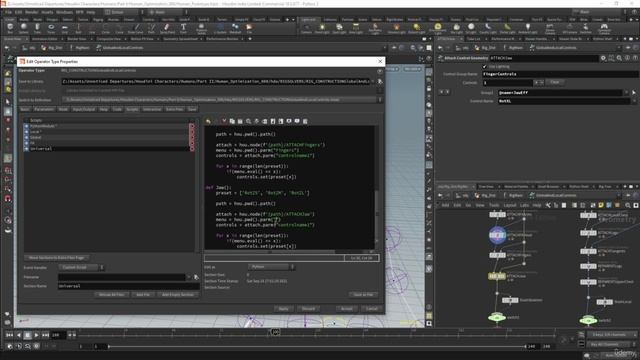The height and width of the screenshot is (360, 640).
Task: Click the find magnifier icon above the code
Action: (x=248, y=121)
